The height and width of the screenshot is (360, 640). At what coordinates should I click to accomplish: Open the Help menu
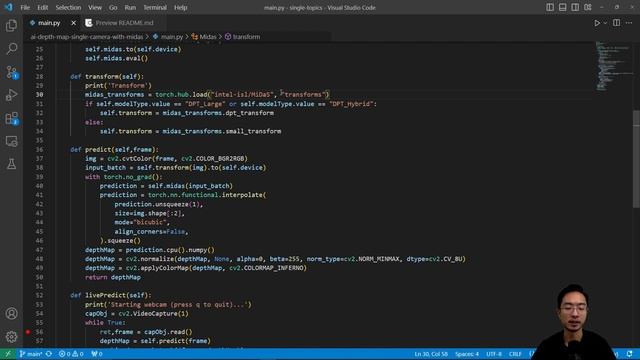click(180, 7)
